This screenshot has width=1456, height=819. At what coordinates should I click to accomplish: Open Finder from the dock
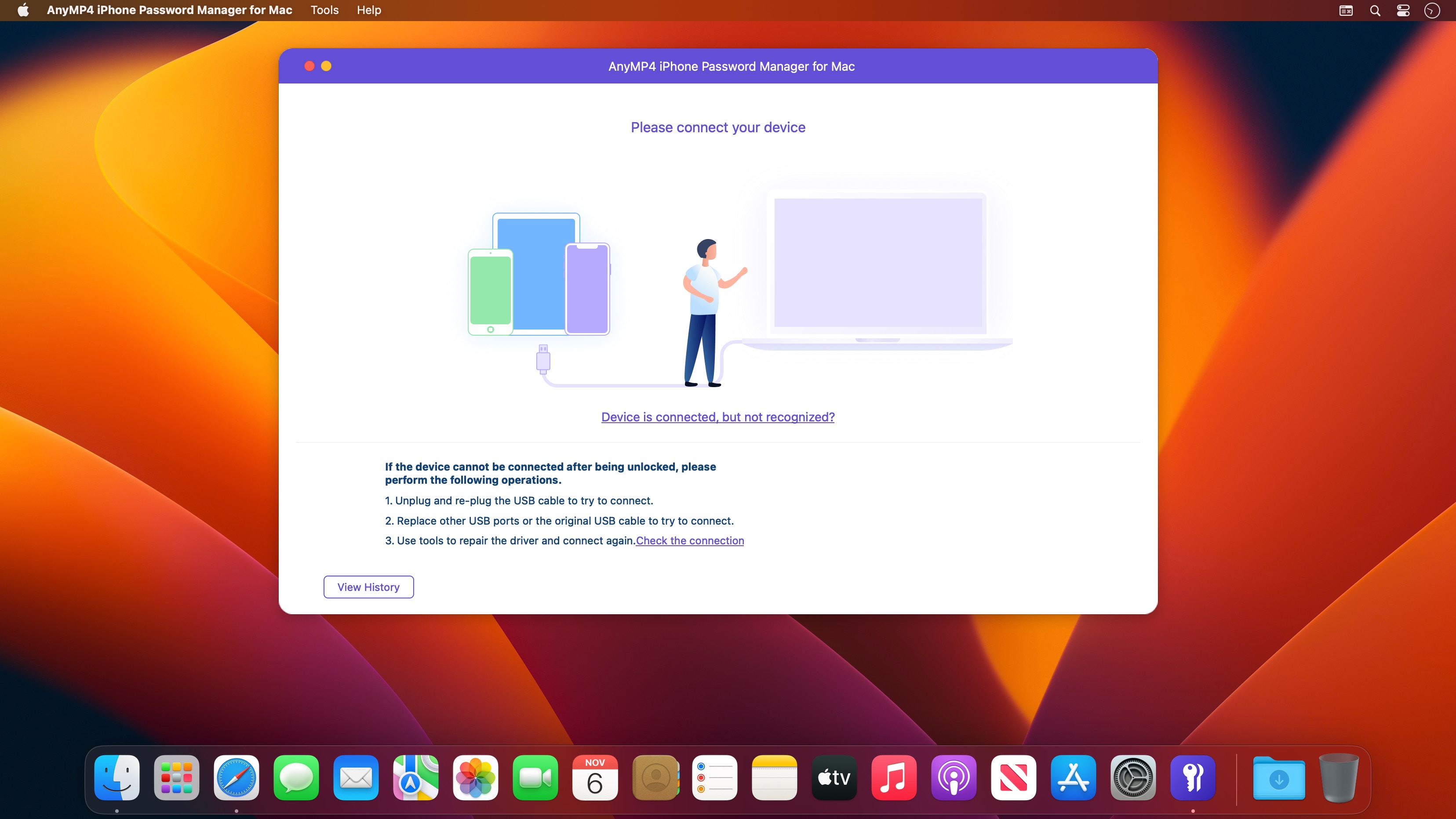pyautogui.click(x=117, y=778)
